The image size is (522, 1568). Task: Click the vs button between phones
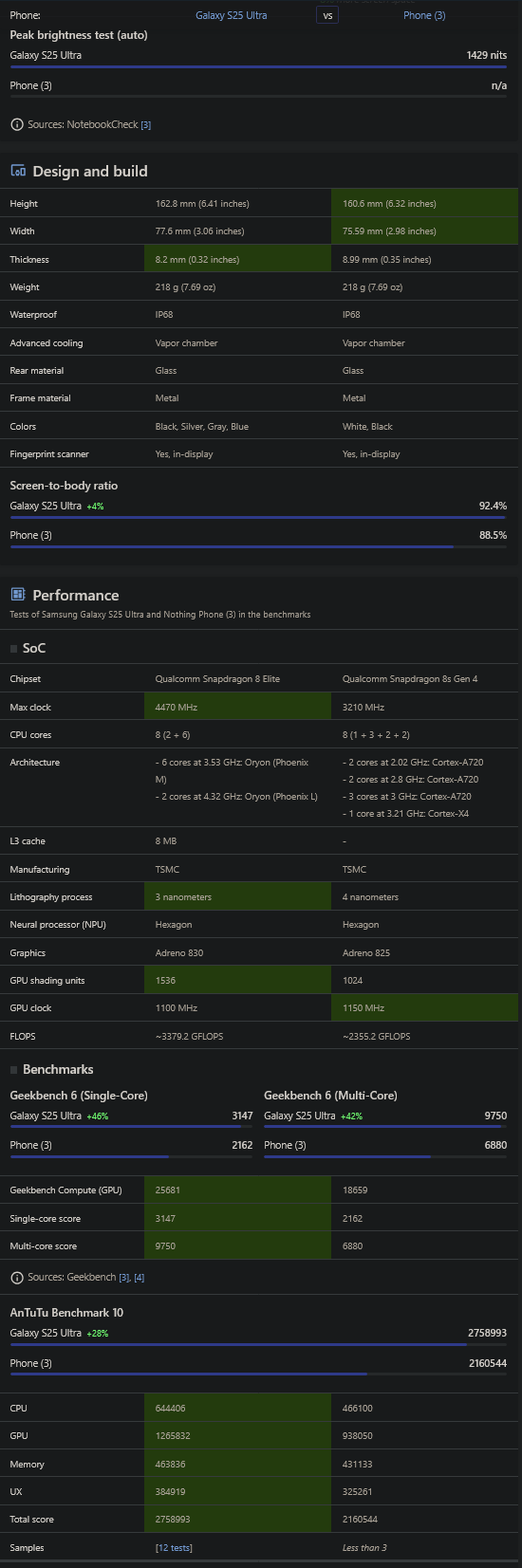click(327, 15)
